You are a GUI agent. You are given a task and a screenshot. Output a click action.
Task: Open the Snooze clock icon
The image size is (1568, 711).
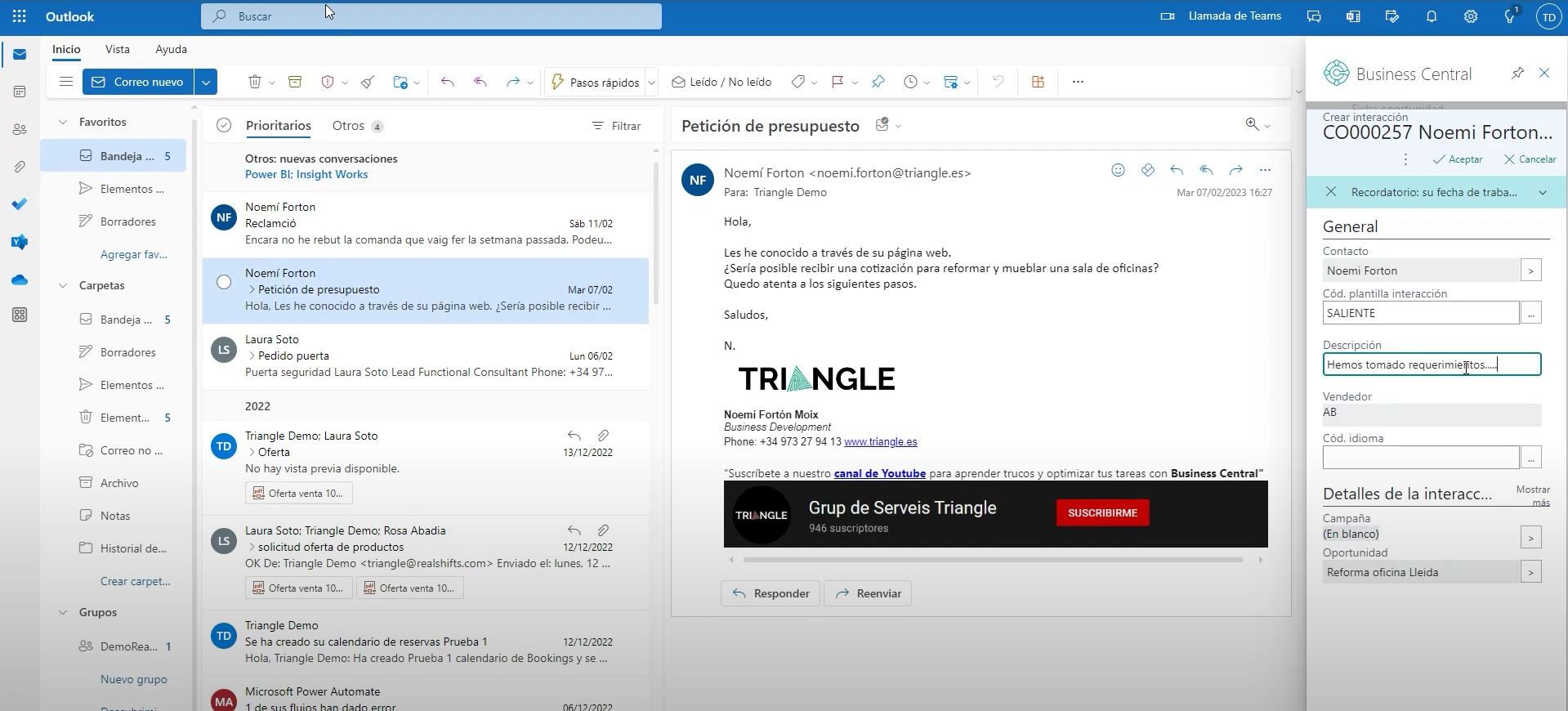tap(910, 82)
